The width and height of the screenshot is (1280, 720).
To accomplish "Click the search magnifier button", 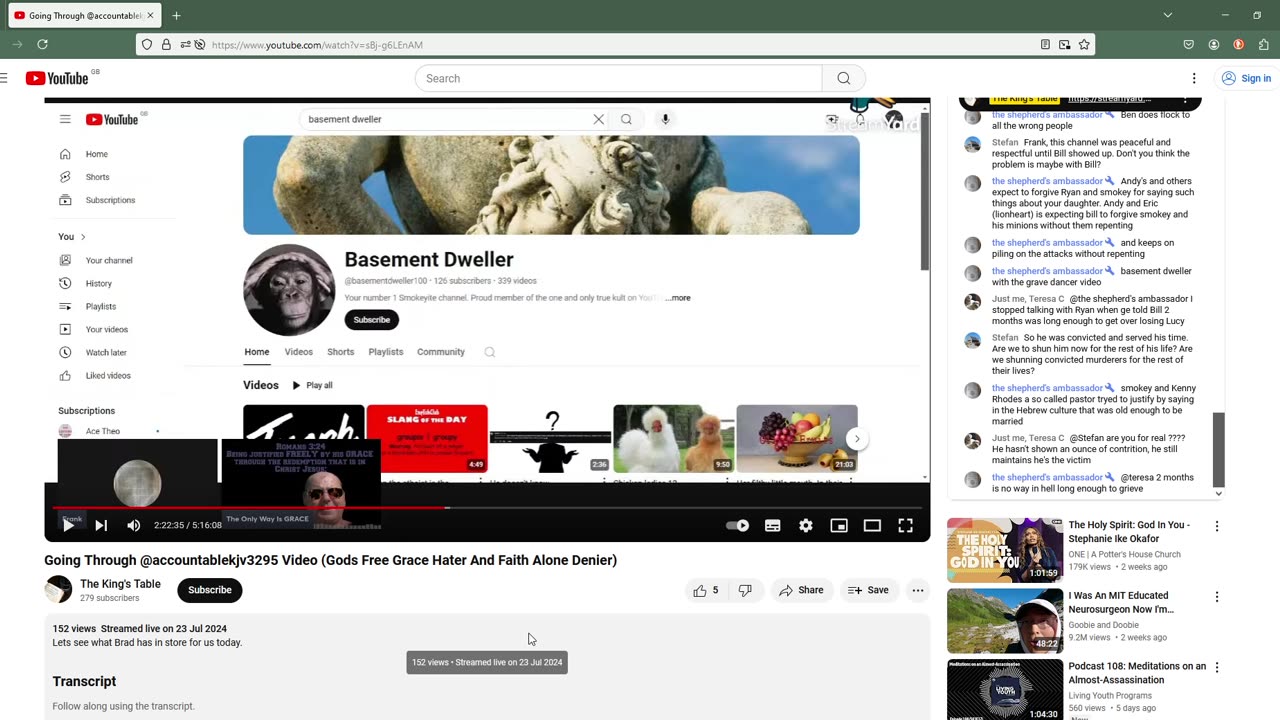I will (x=844, y=78).
